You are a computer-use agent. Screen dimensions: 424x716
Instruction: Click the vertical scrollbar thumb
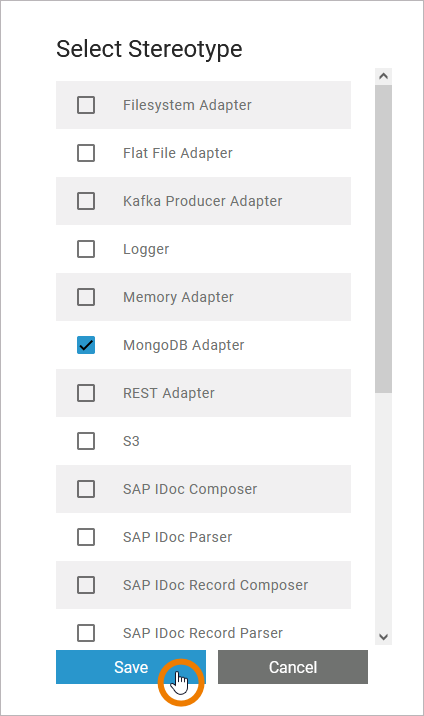pos(383,239)
